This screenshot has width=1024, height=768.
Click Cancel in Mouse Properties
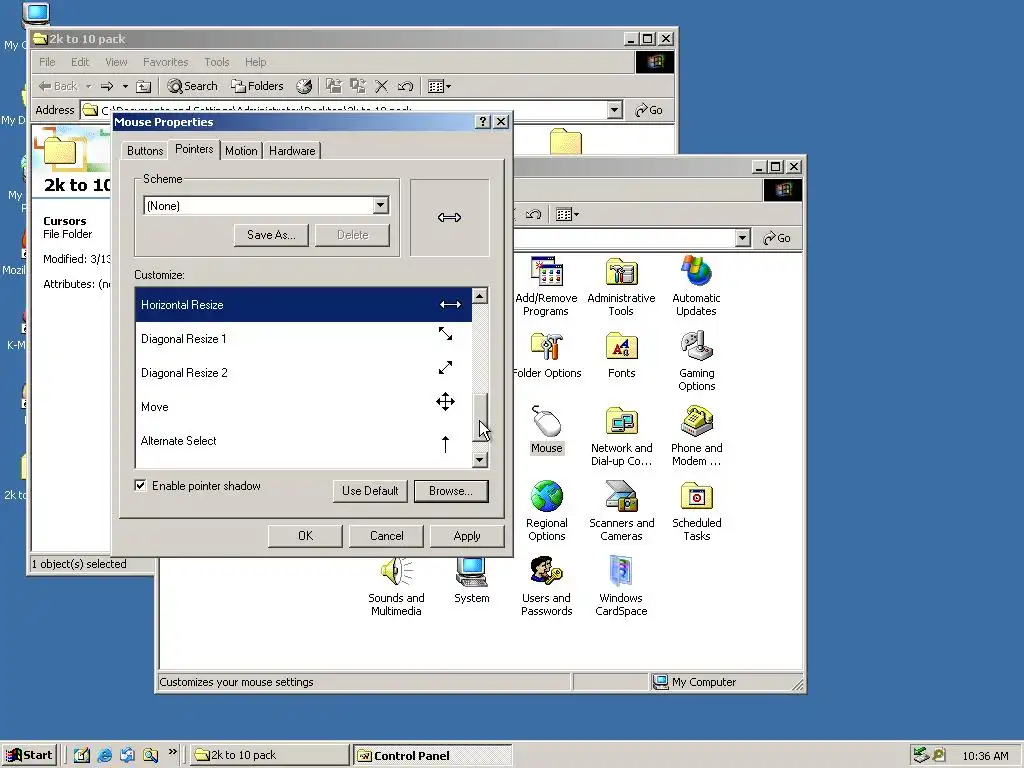(386, 536)
